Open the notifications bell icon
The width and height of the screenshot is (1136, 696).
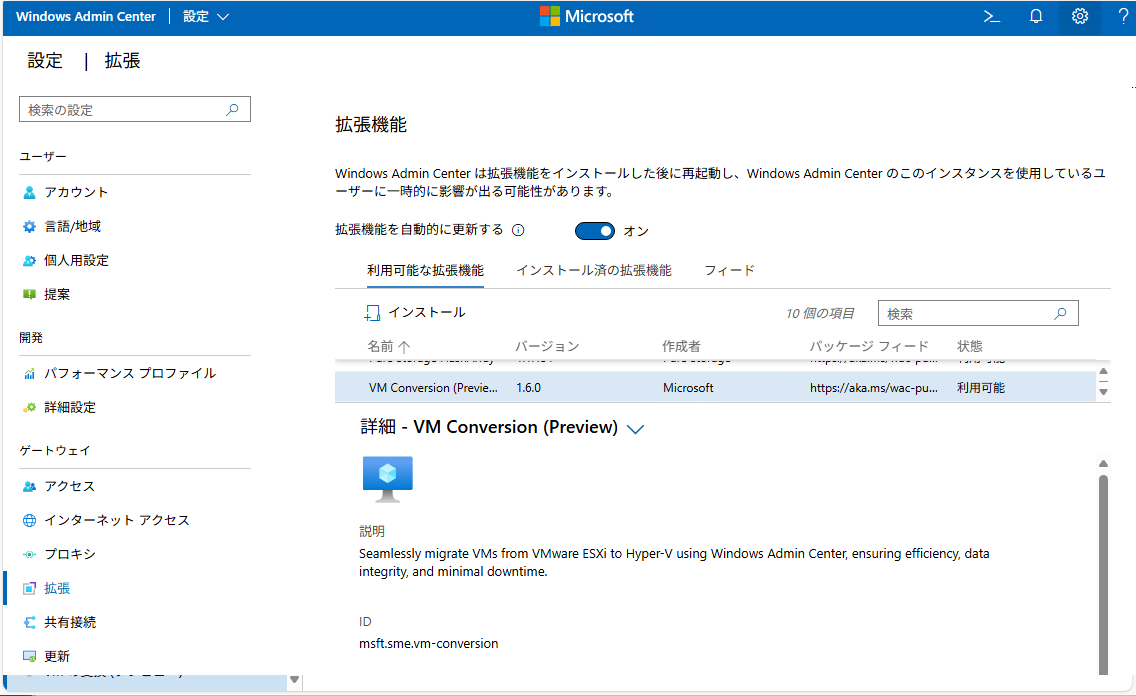coord(1035,16)
